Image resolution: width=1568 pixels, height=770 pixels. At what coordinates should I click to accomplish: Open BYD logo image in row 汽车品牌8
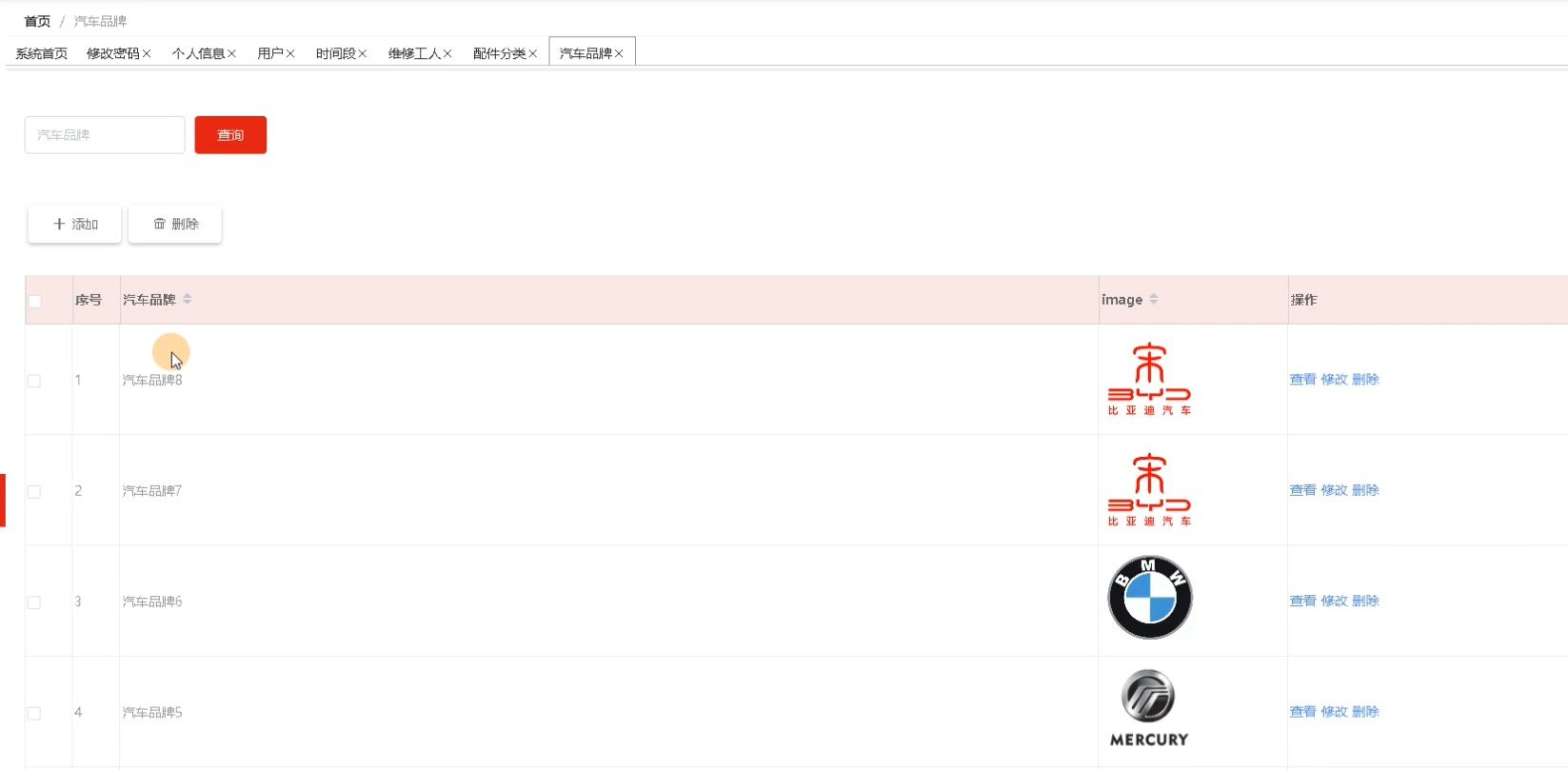(1149, 379)
